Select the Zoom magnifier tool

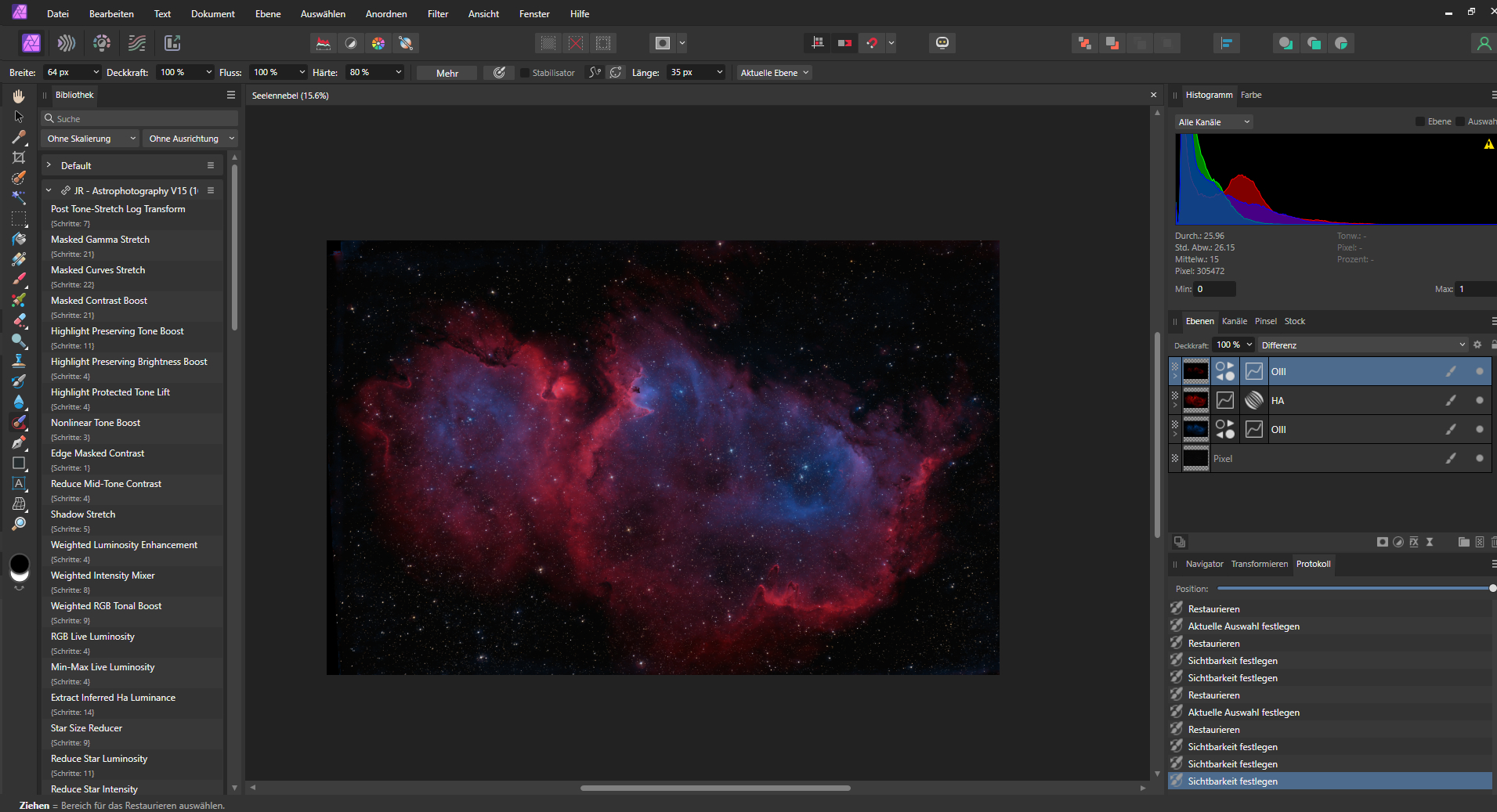(19, 524)
